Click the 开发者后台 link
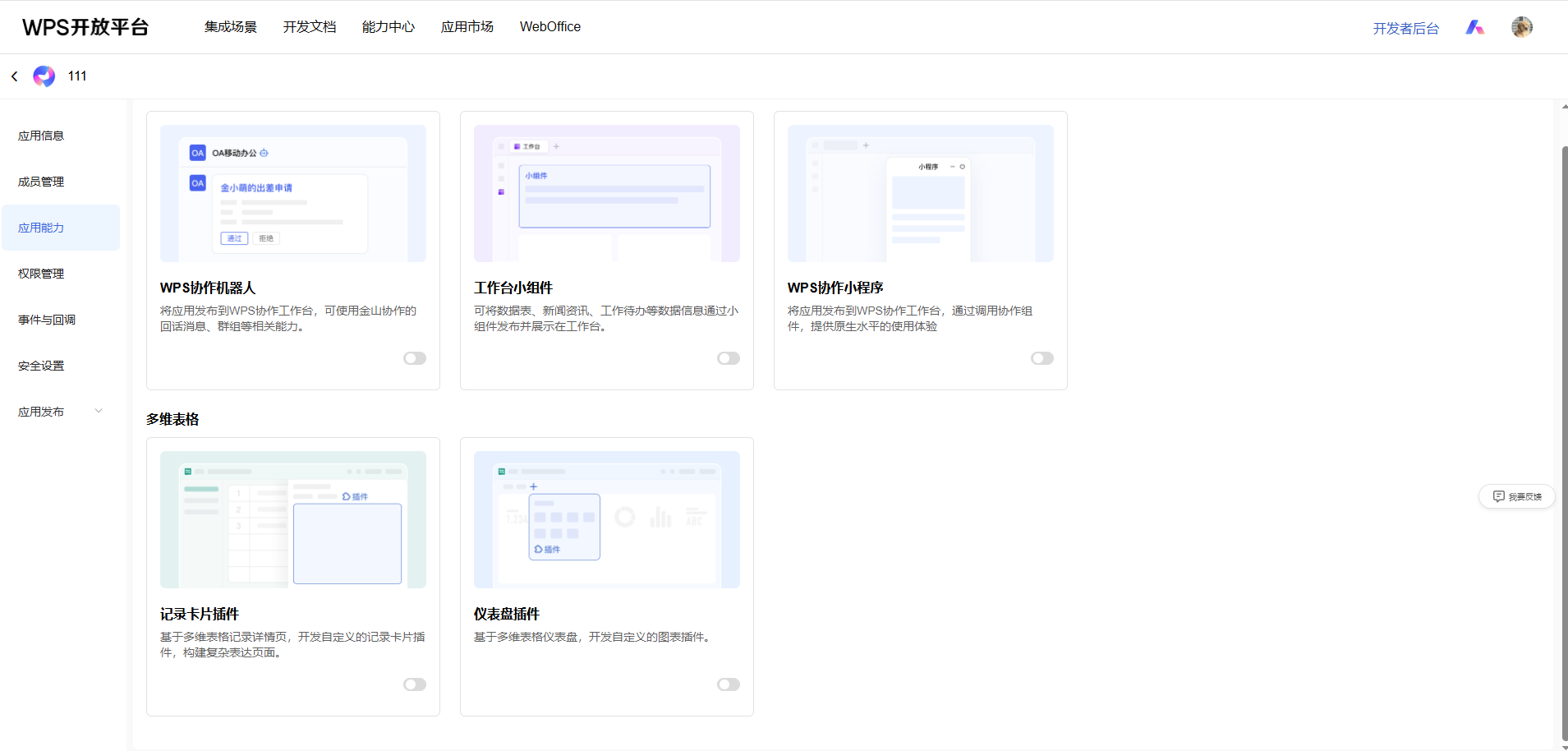This screenshot has height=751, width=1568. [1406, 28]
